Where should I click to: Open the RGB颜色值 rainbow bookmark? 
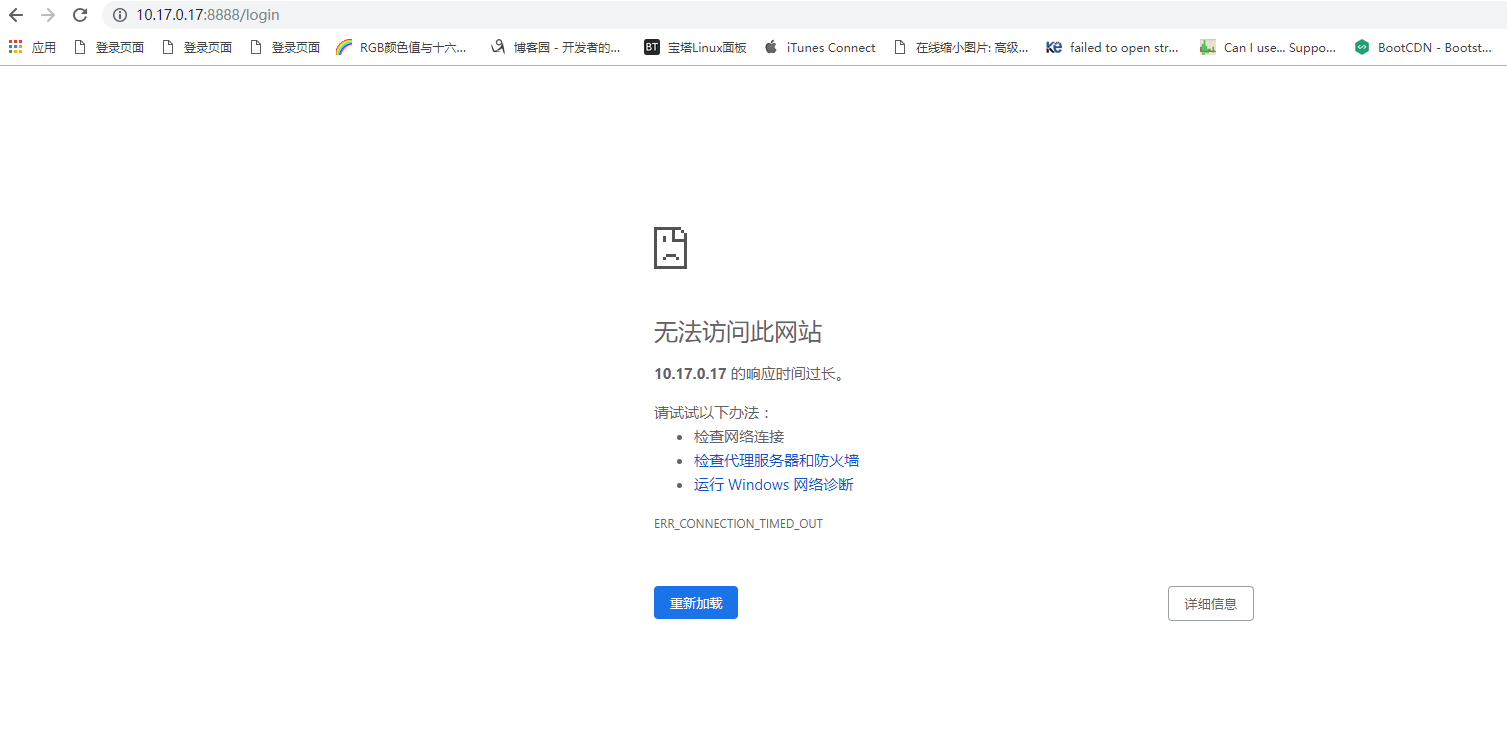tap(402, 47)
